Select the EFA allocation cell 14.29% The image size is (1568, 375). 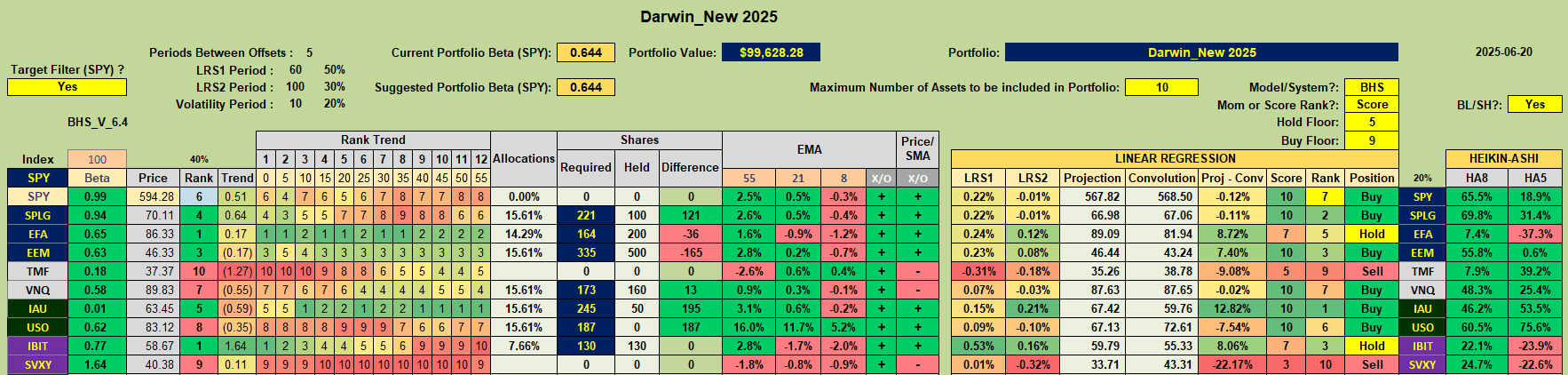(x=524, y=234)
